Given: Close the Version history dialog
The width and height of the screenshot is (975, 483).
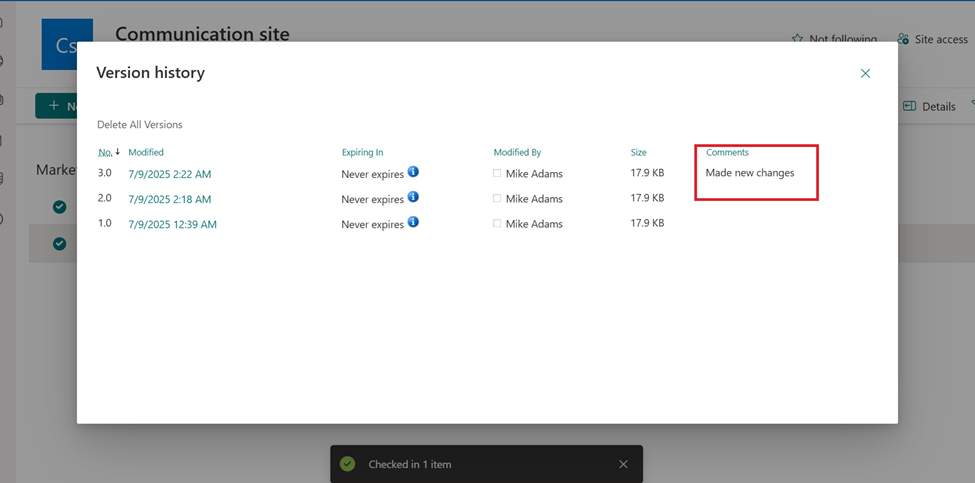Looking at the screenshot, I should [x=865, y=73].
